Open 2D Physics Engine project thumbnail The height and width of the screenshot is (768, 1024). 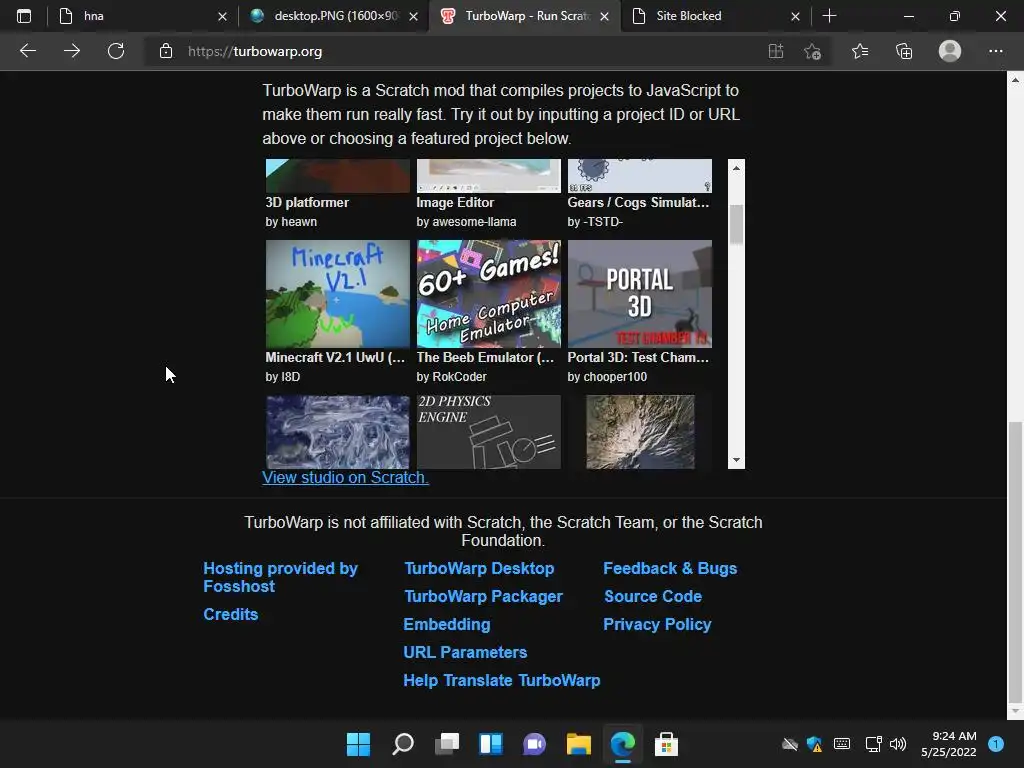click(x=488, y=432)
